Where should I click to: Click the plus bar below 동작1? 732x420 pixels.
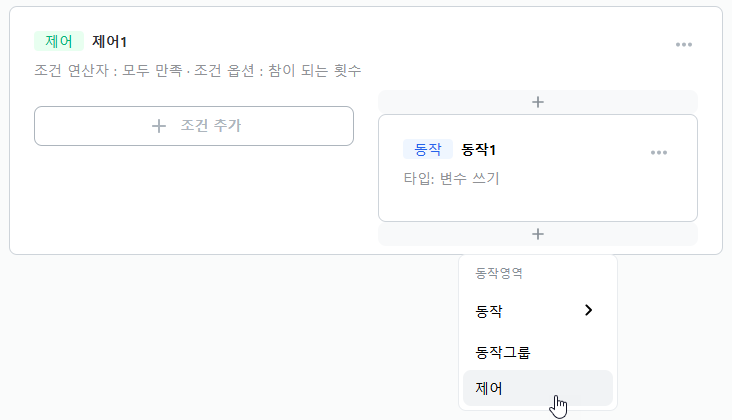pos(538,234)
